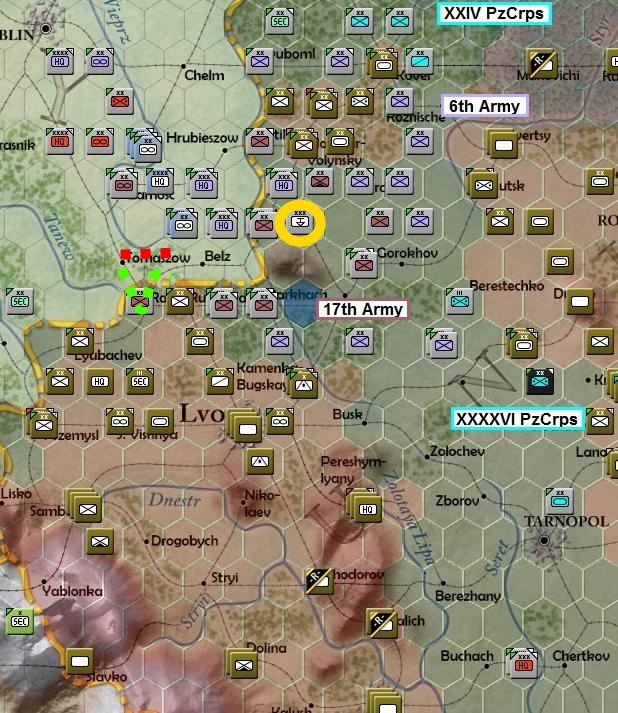Click the Berezhany town name
Image resolution: width=618 pixels, height=713 pixels.
tap(467, 596)
